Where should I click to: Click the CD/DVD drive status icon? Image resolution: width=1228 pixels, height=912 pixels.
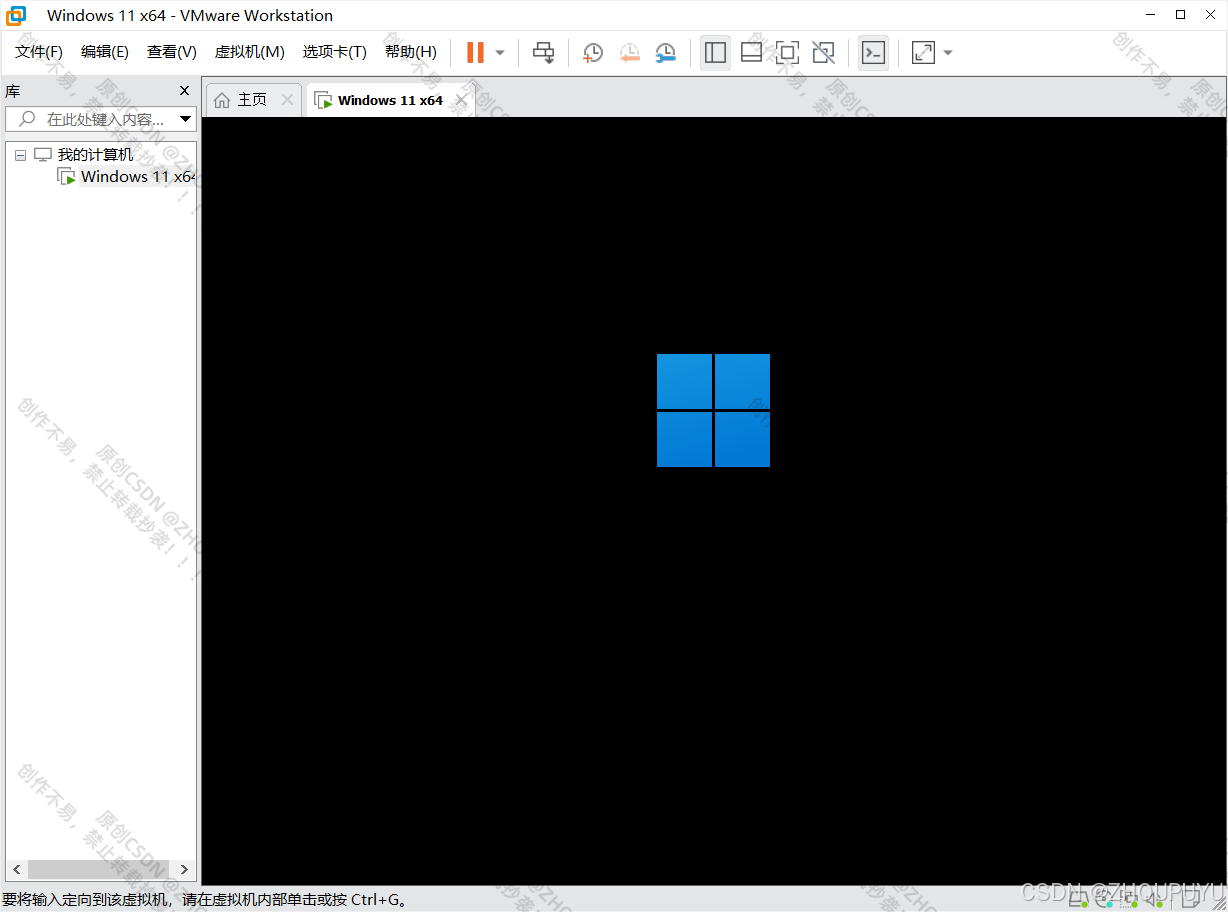tap(1103, 899)
